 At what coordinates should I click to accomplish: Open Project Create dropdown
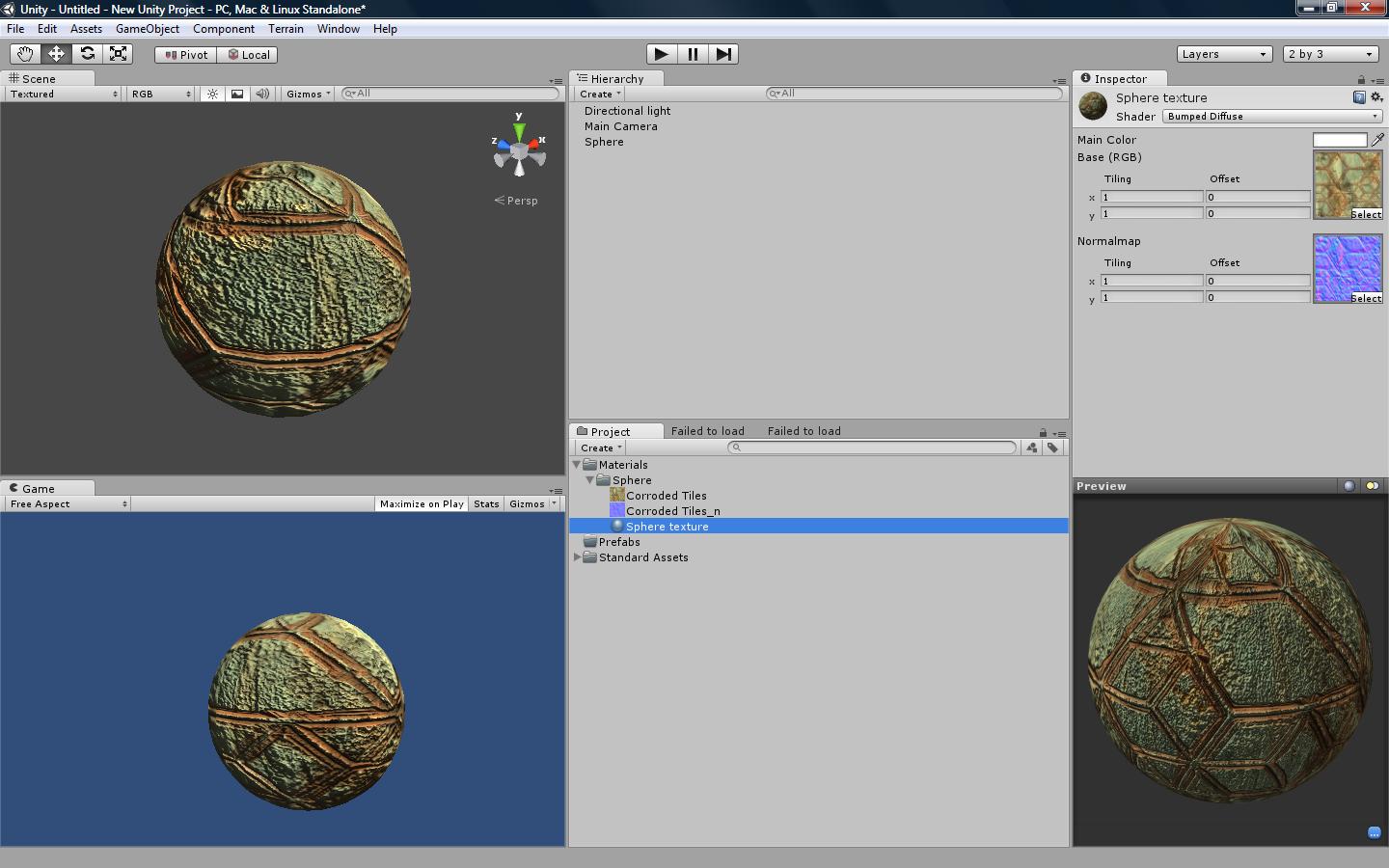point(600,448)
